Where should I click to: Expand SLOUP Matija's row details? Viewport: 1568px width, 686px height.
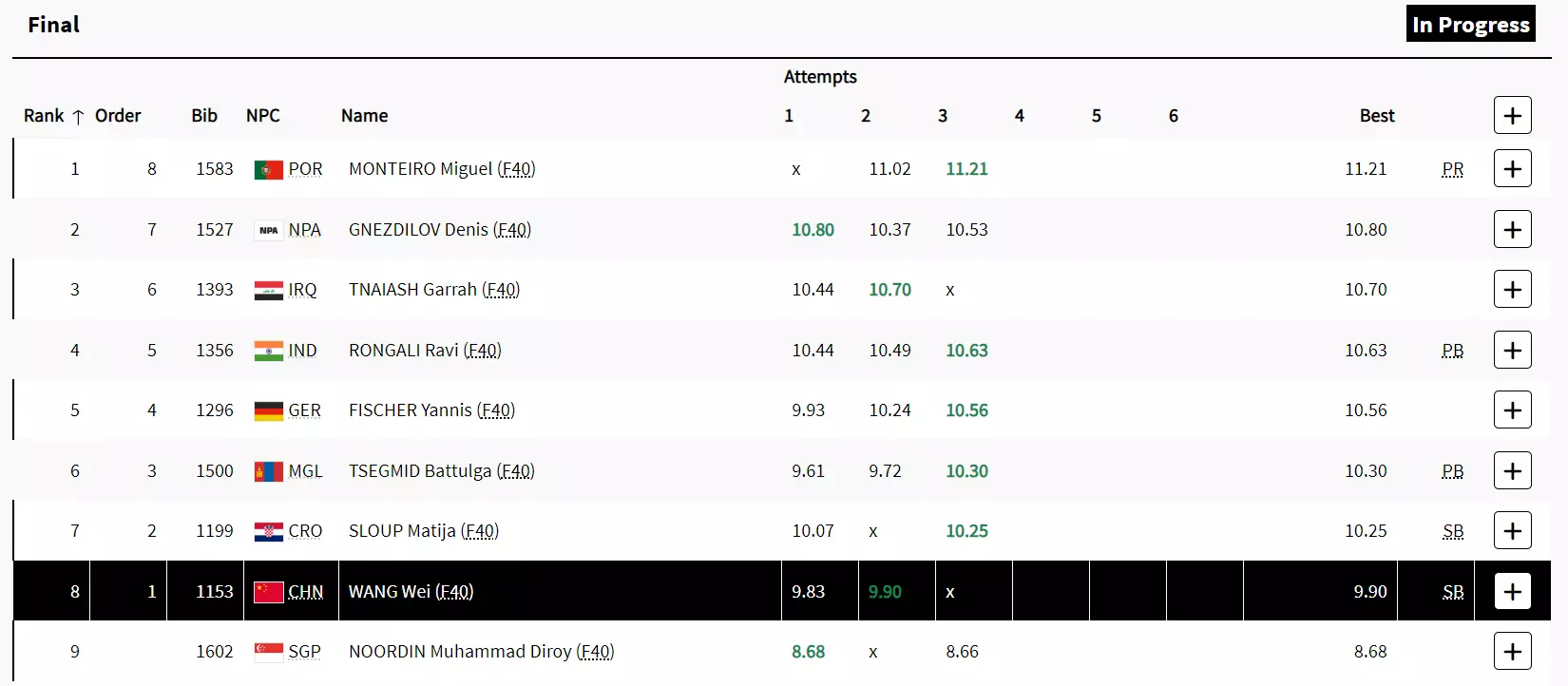click(x=1512, y=531)
